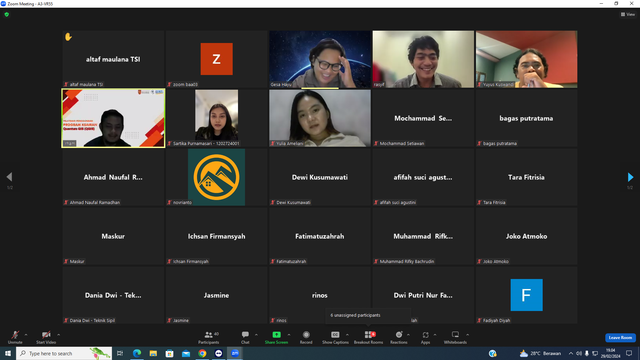Select Sartika Purnamasari's video tile
This screenshot has width=640, height=360.
216,118
